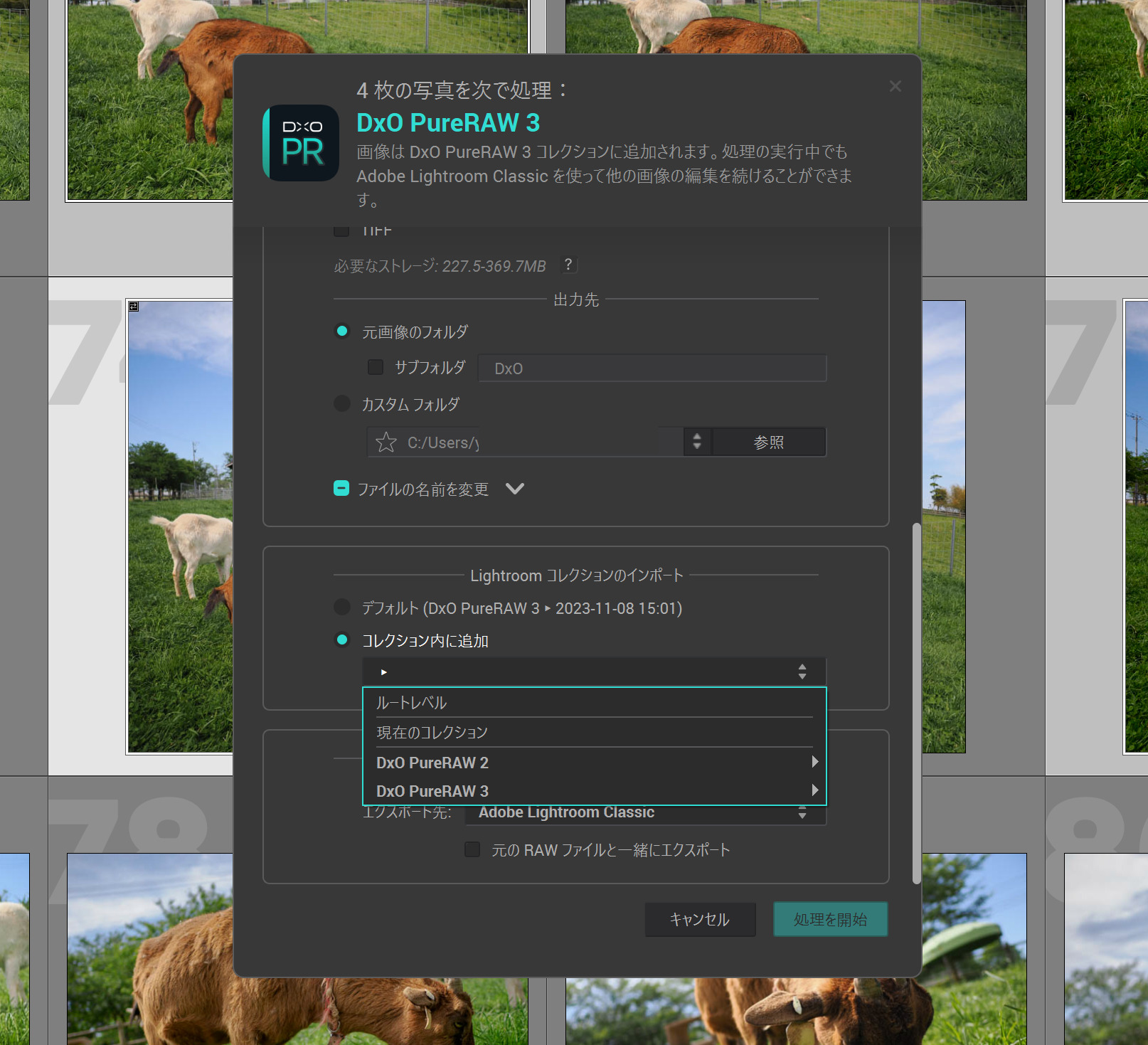Select DxO PureRAW 3 collection entry
This screenshot has height=1045, width=1148.
click(x=595, y=791)
